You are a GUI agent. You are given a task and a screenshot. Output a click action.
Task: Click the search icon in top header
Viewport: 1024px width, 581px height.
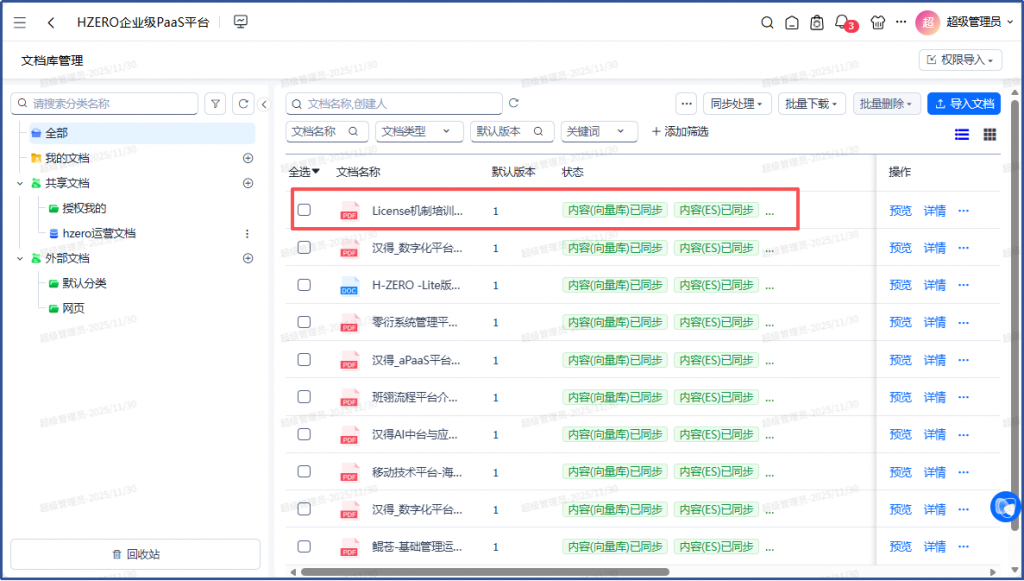point(767,22)
